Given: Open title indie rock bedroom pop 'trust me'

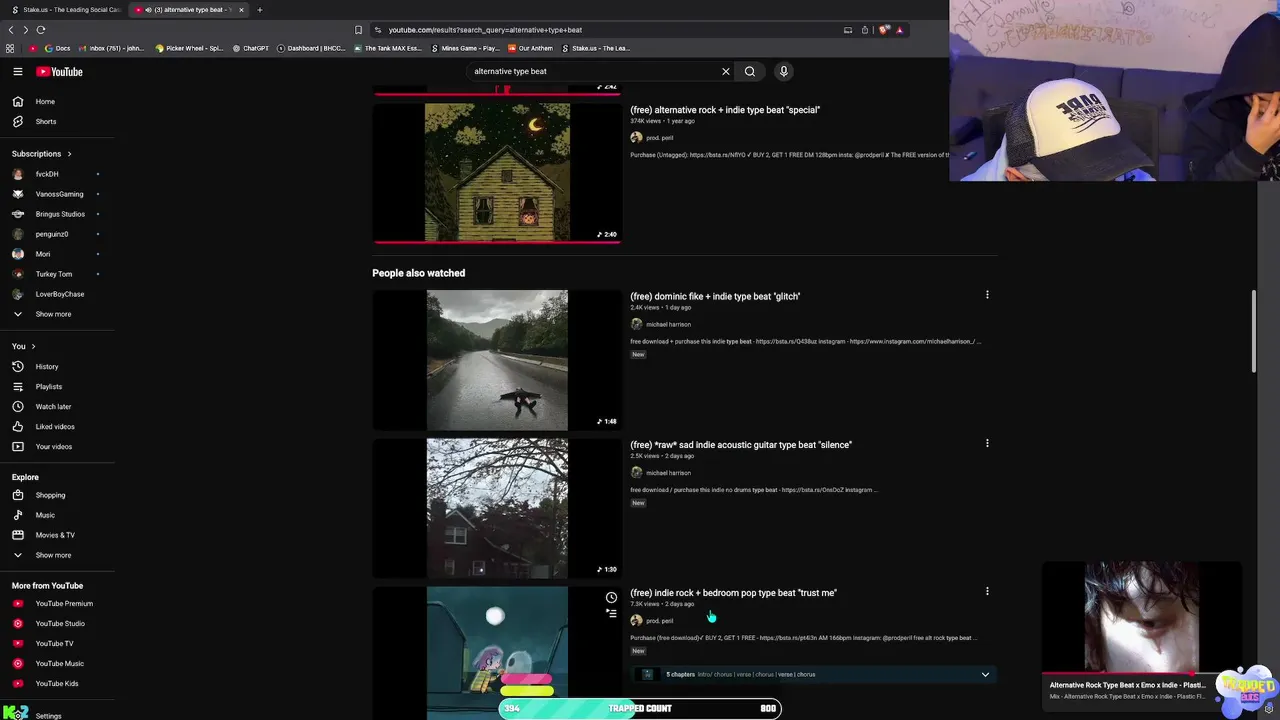Looking at the screenshot, I should pyautogui.click(x=733, y=592).
